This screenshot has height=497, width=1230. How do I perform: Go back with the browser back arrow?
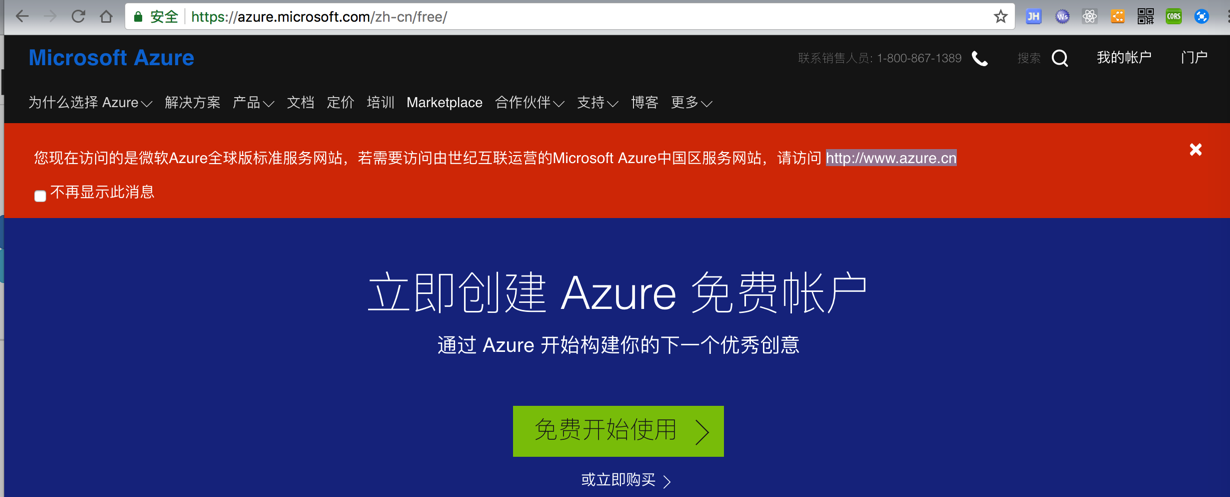[22, 17]
